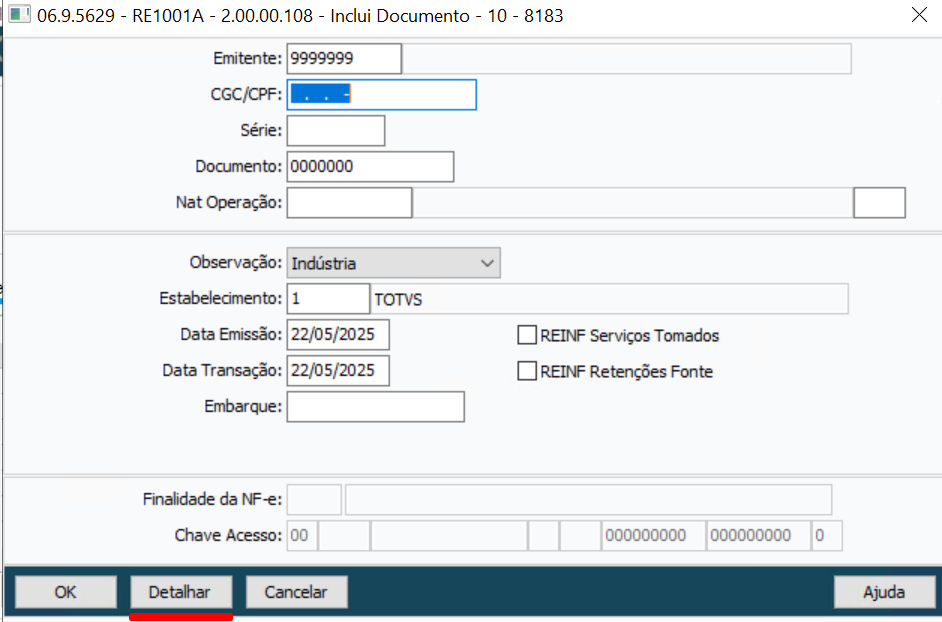Click the Chave Acesso first segment showing 00
Screen dimensions: 942x622
point(302,535)
